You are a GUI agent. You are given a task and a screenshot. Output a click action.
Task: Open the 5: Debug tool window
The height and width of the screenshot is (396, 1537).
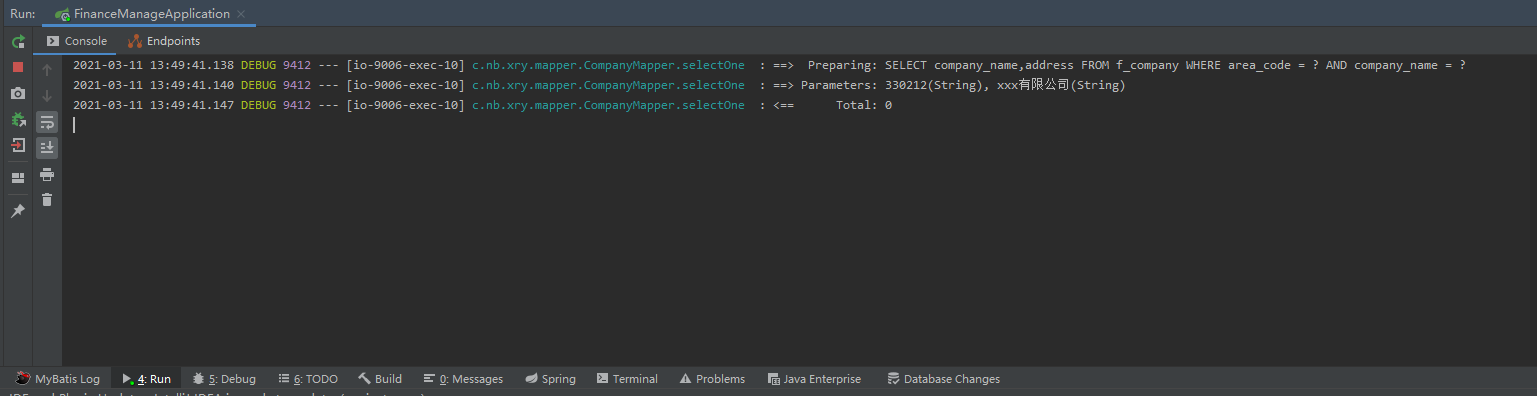click(x=224, y=379)
